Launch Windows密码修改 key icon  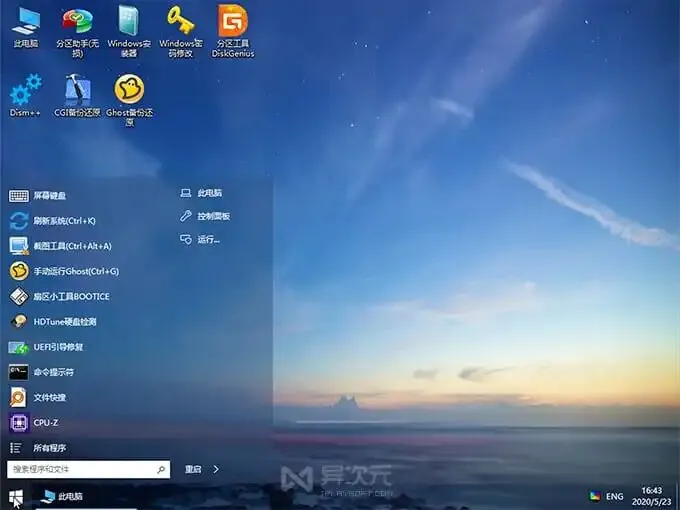pyautogui.click(x=180, y=31)
